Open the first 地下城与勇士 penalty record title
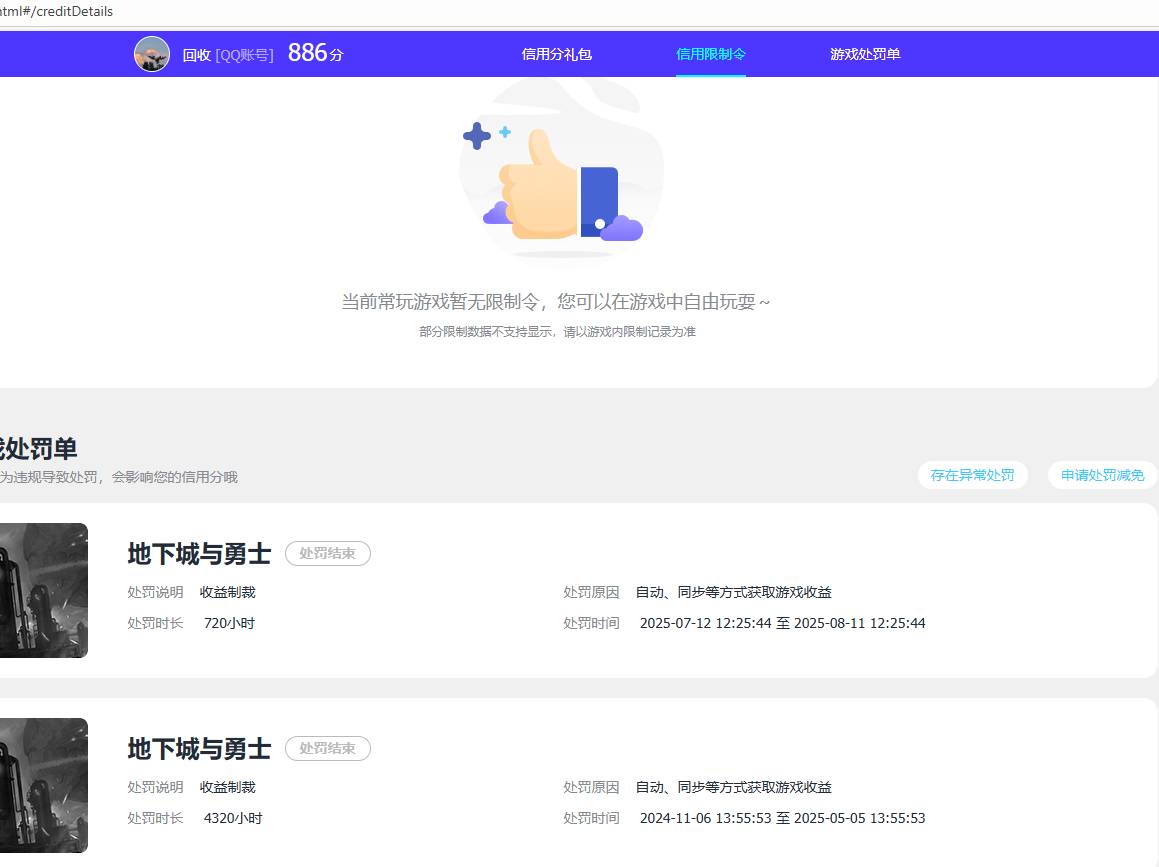 pyautogui.click(x=197, y=553)
